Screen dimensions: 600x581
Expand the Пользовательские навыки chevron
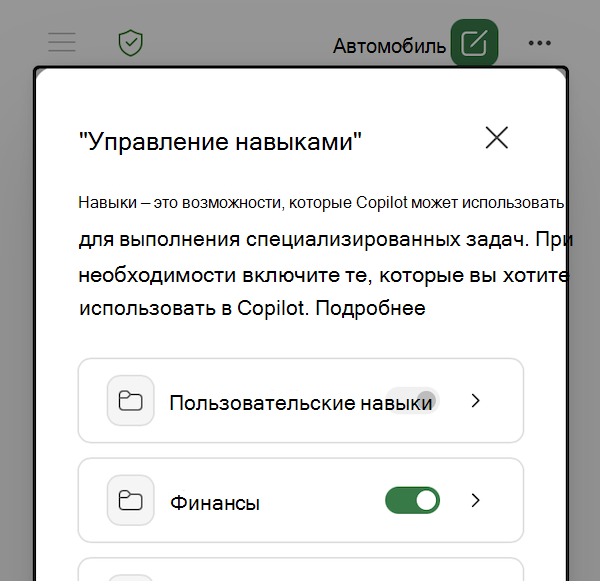[475, 401]
